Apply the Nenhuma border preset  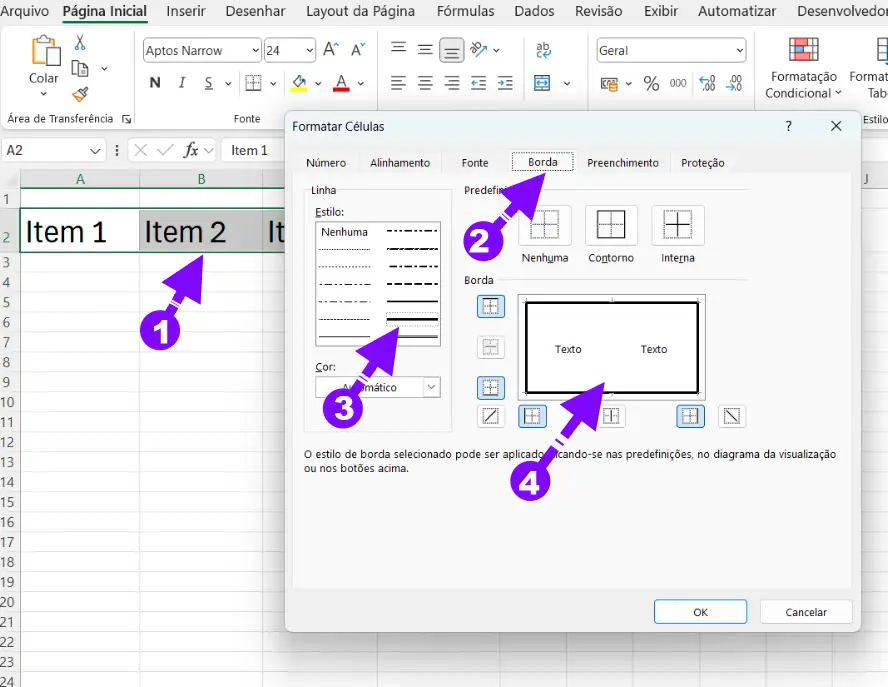tap(545, 226)
